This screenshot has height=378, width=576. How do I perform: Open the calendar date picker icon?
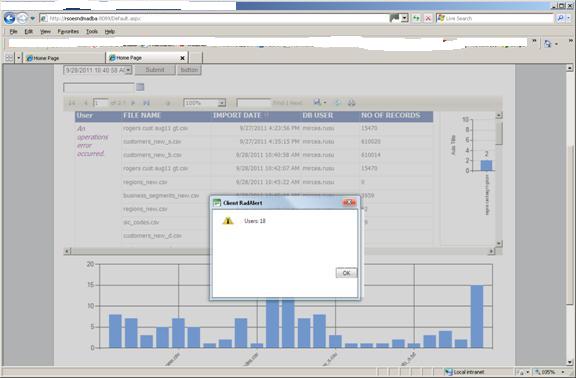140,87
